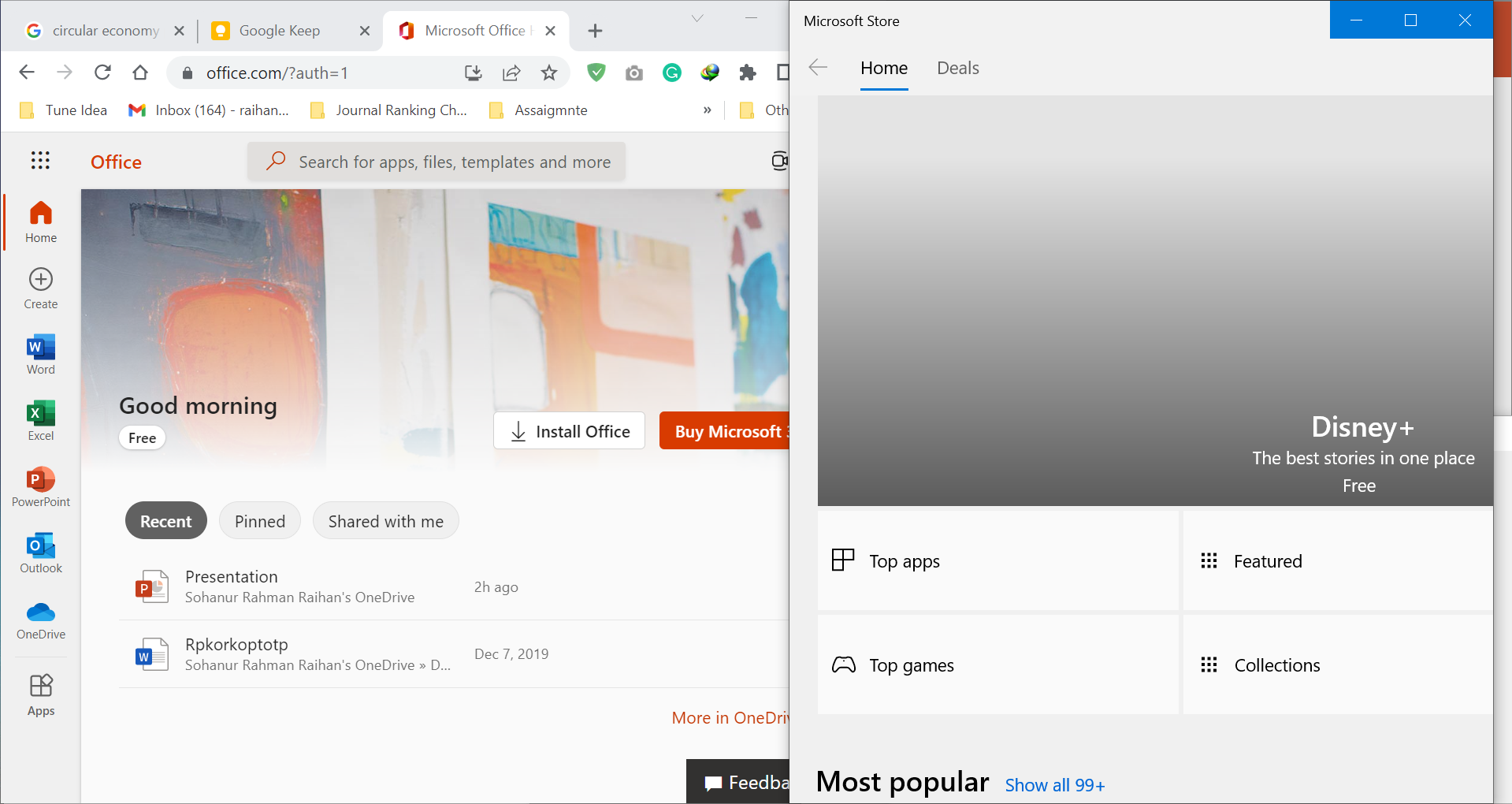Click the Office search box

click(x=437, y=162)
